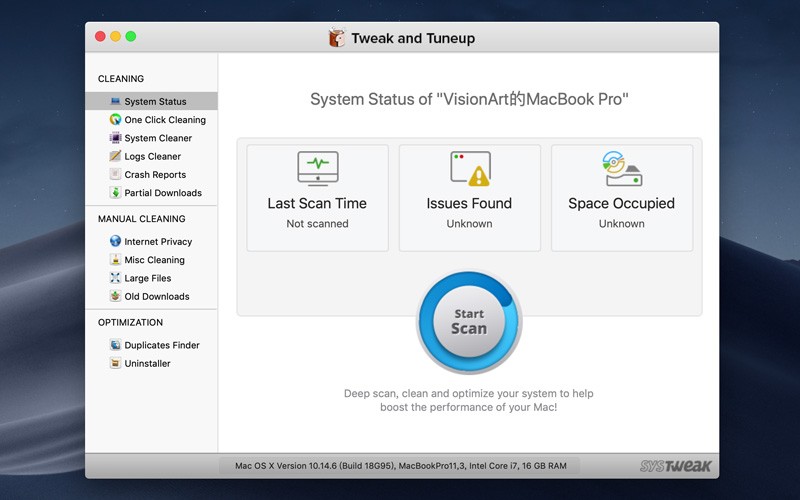Click the Last Scan Time card
This screenshot has height=500, width=800.
pos(317,198)
